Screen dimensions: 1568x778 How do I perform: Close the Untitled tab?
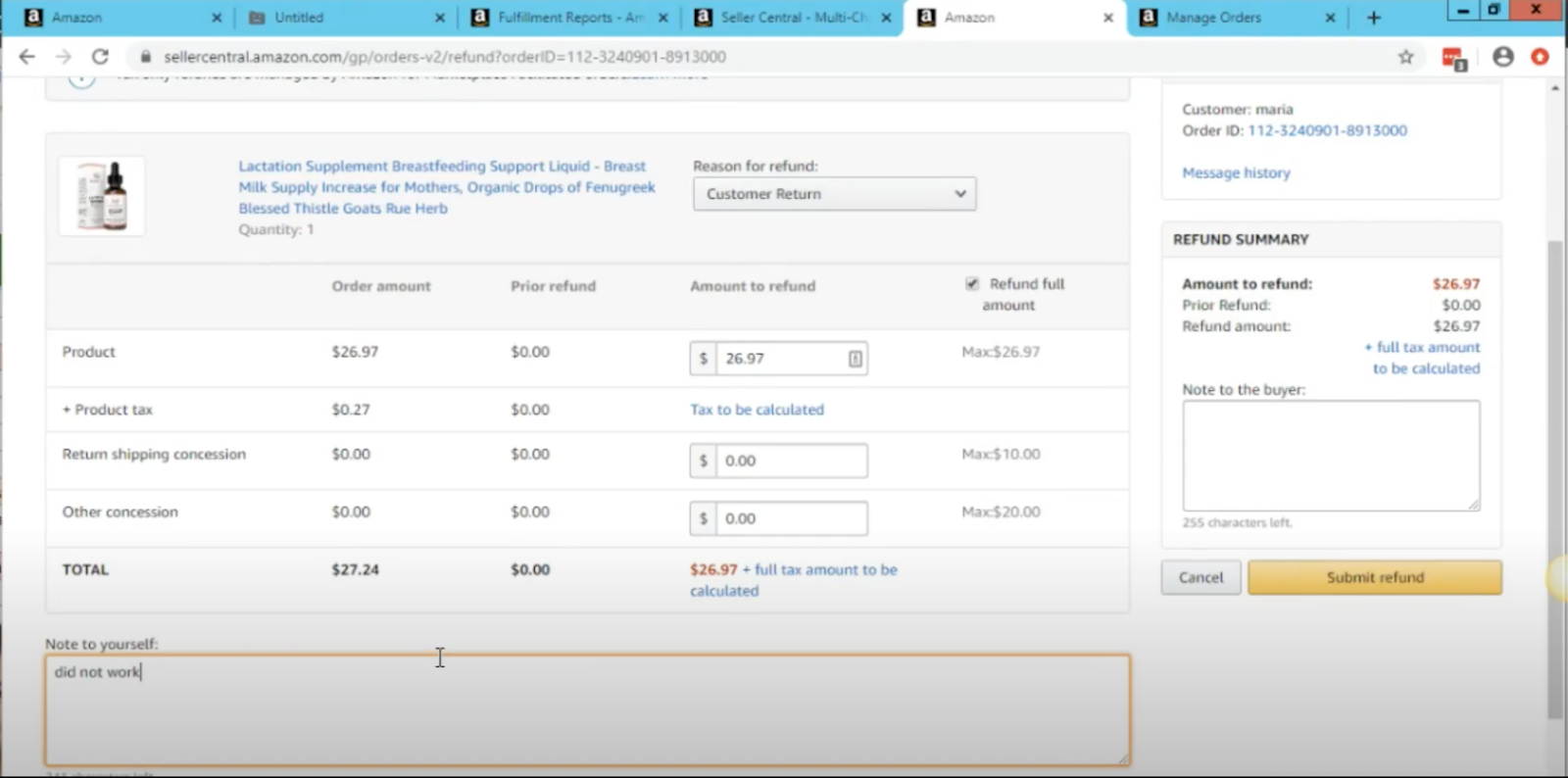click(439, 18)
